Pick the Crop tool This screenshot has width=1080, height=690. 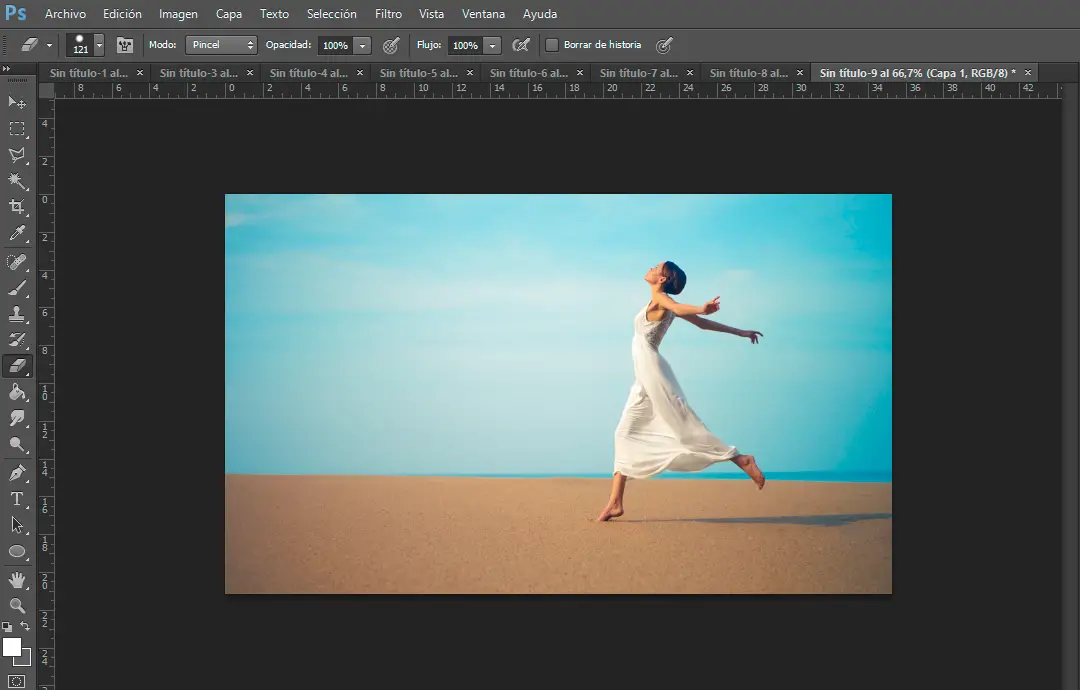pos(17,207)
